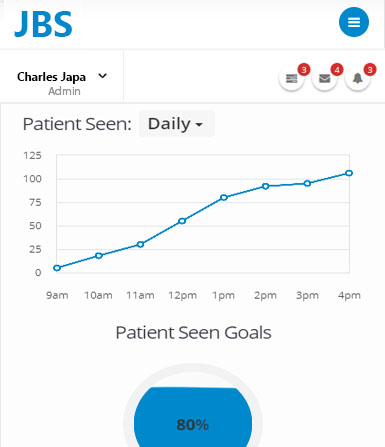This screenshot has width=385, height=447.
Task: Open the bell notifications icon
Action: point(358,79)
